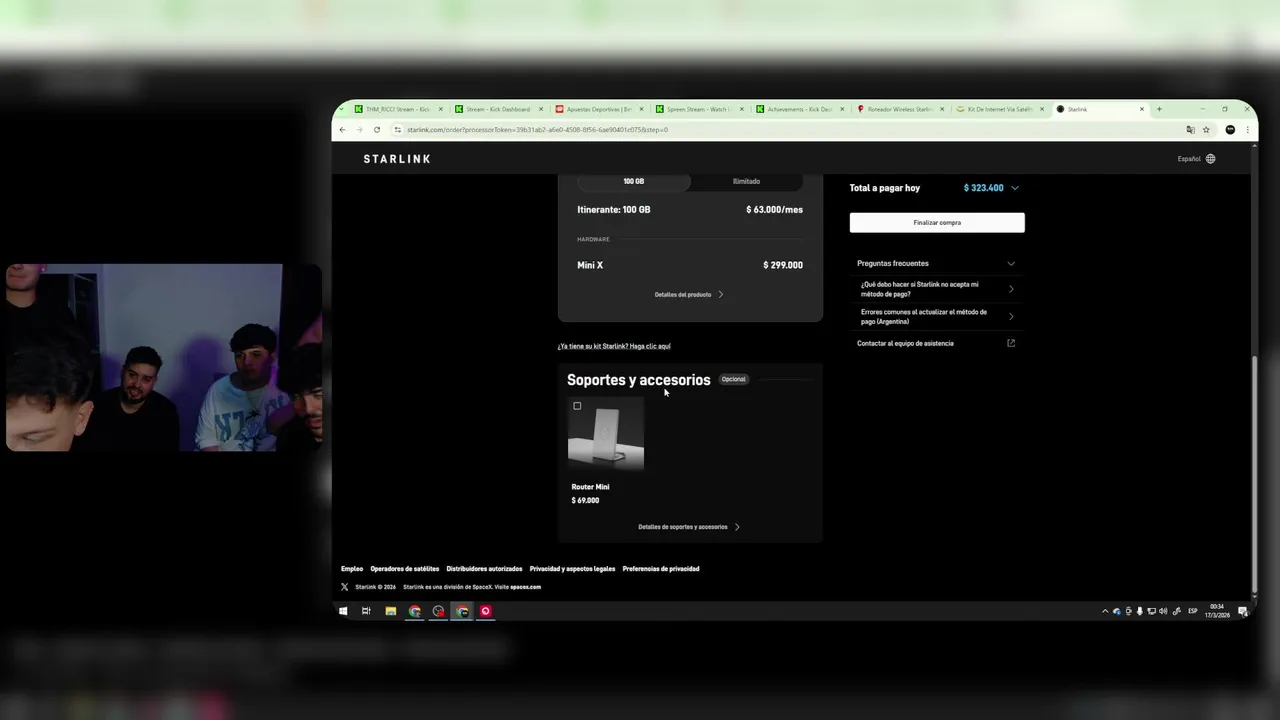Open File Explorer from the taskbar
Screen dimensions: 1280x720
pos(391,611)
